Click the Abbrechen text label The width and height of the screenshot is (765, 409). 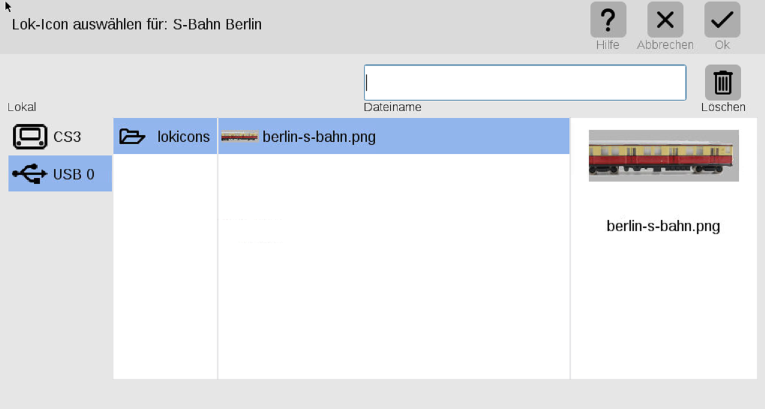tap(665, 45)
